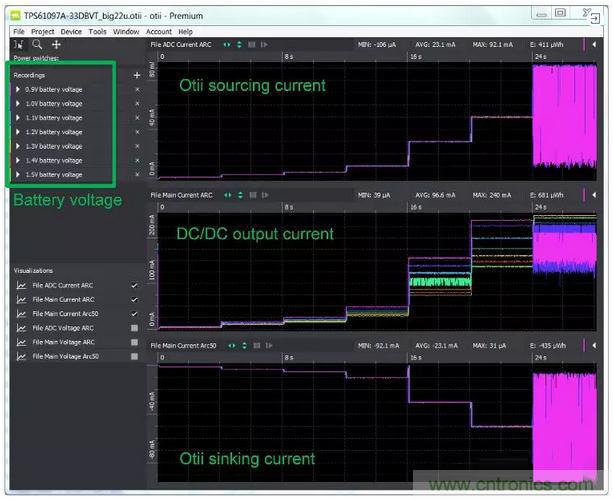Screen dimensions: 613x500
Task: Delete the 0.9V battery voltage recording
Action: 137,90
